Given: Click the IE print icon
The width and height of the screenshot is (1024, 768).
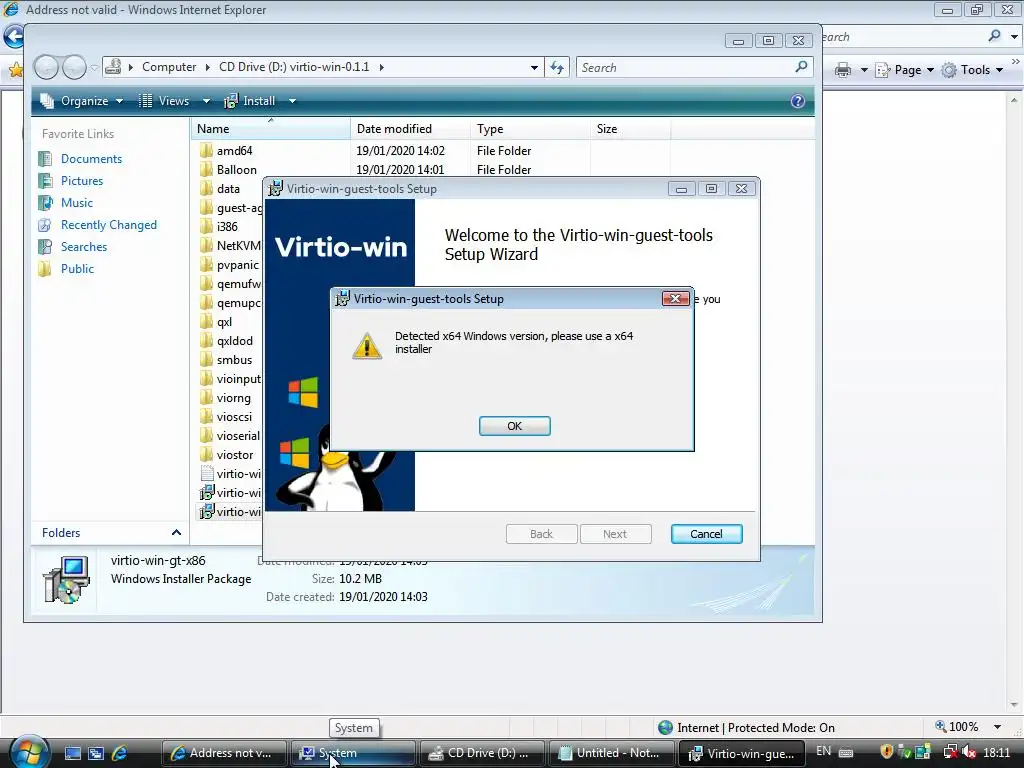Looking at the screenshot, I should tap(843, 70).
